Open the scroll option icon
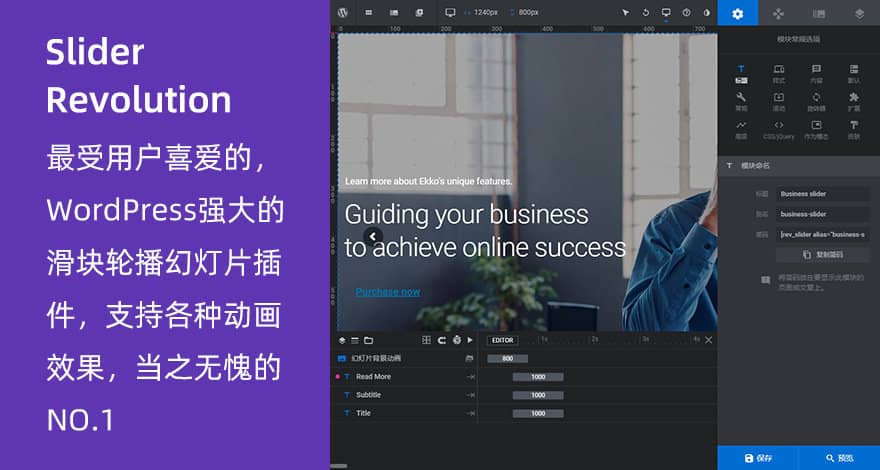This screenshot has height=470, width=880. 779,102
